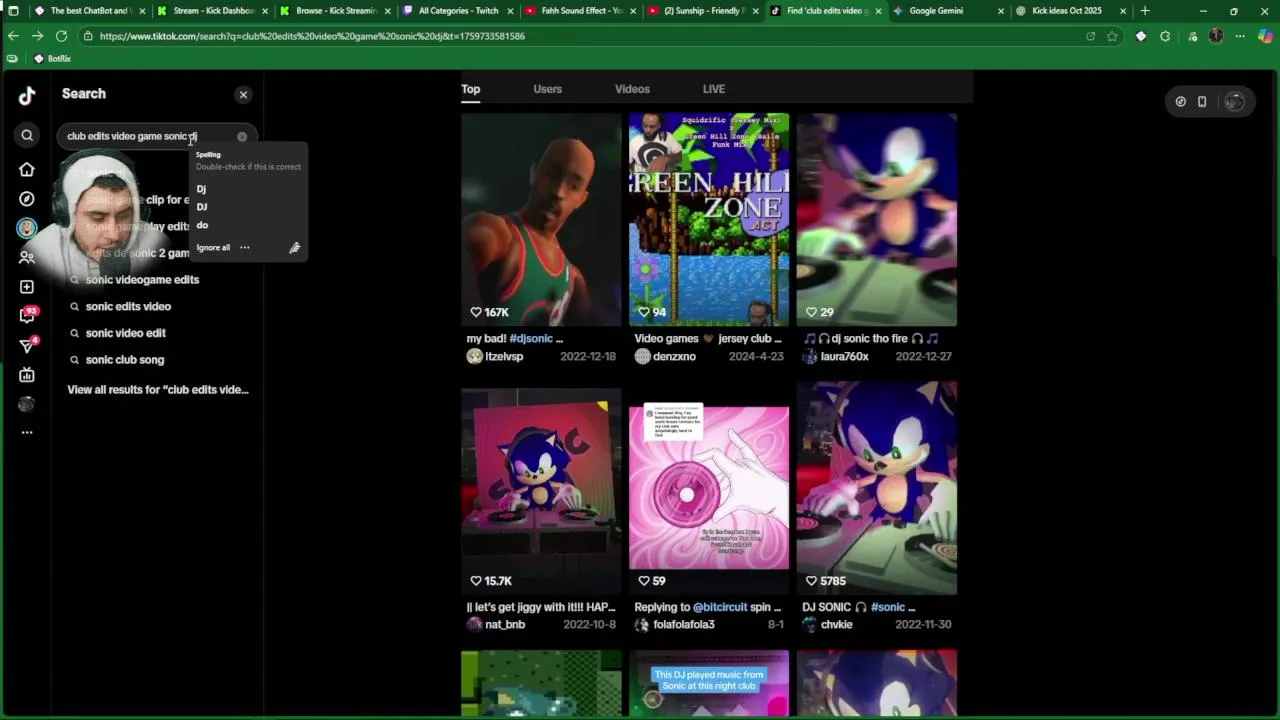This screenshot has width=1280, height=720.
Task: Add page to favorites star icon
Action: pyautogui.click(x=1112, y=36)
